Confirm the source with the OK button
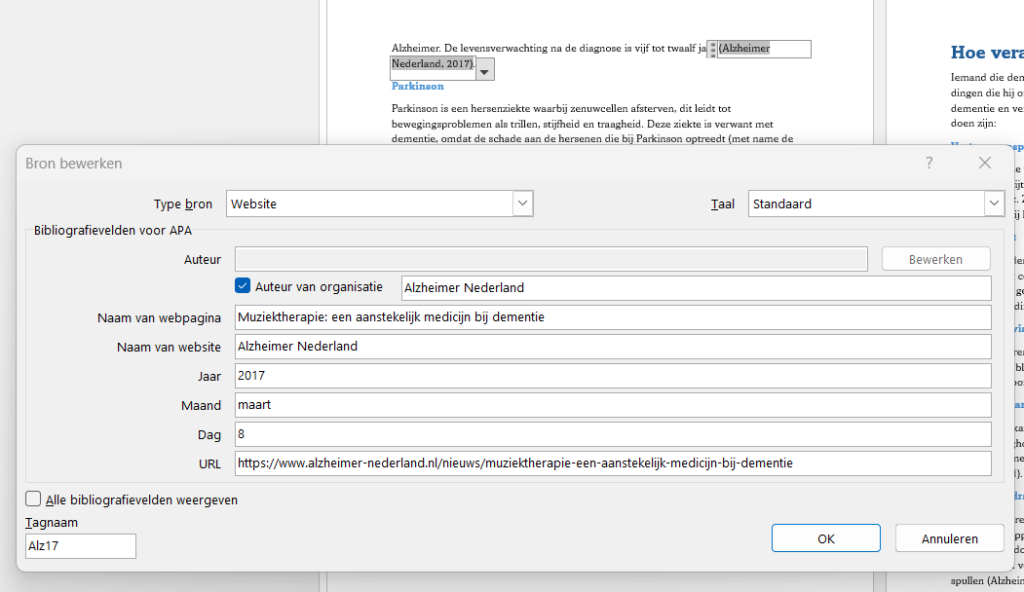Screen dimensions: 1024x592 (x=825, y=538)
